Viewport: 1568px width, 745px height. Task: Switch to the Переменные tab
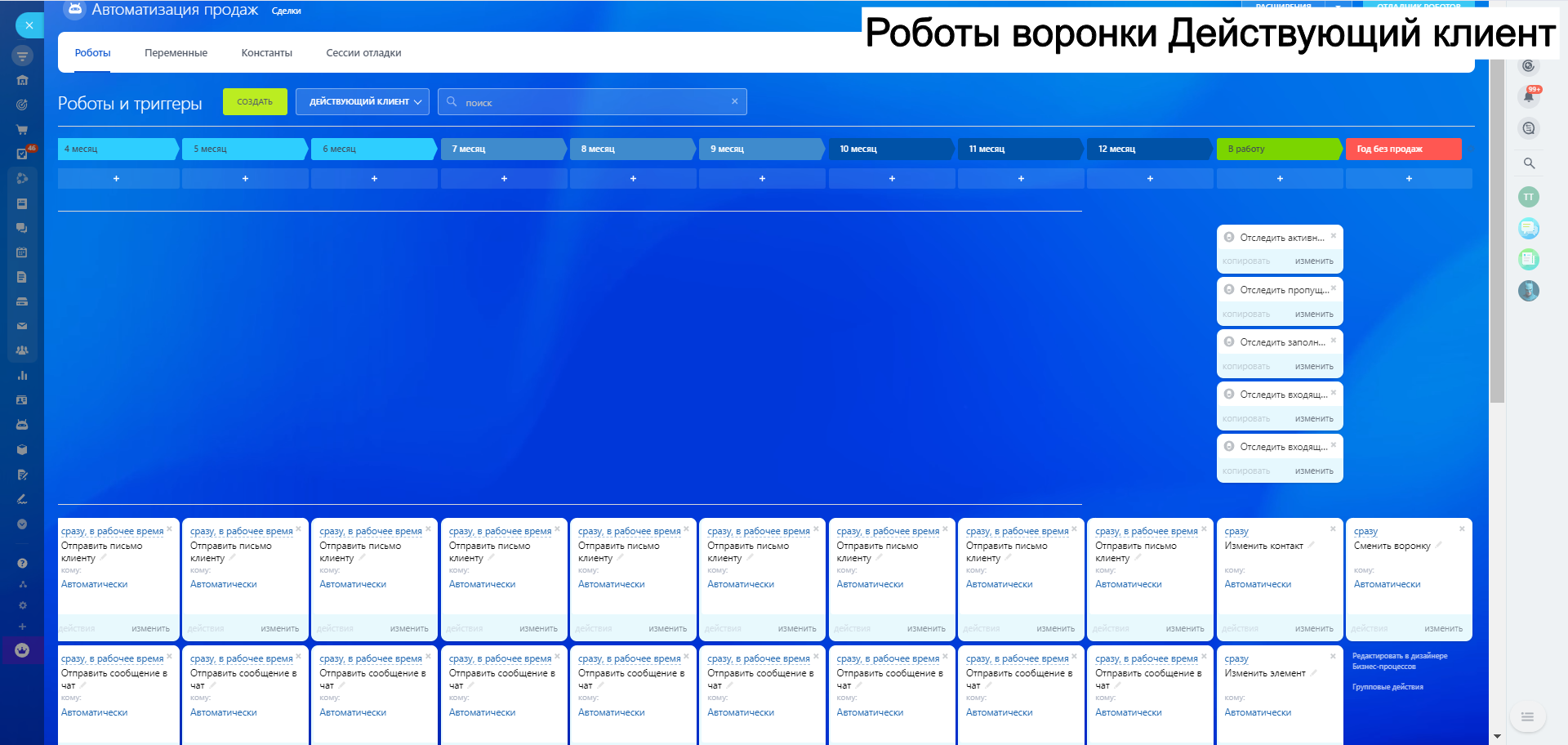[176, 53]
